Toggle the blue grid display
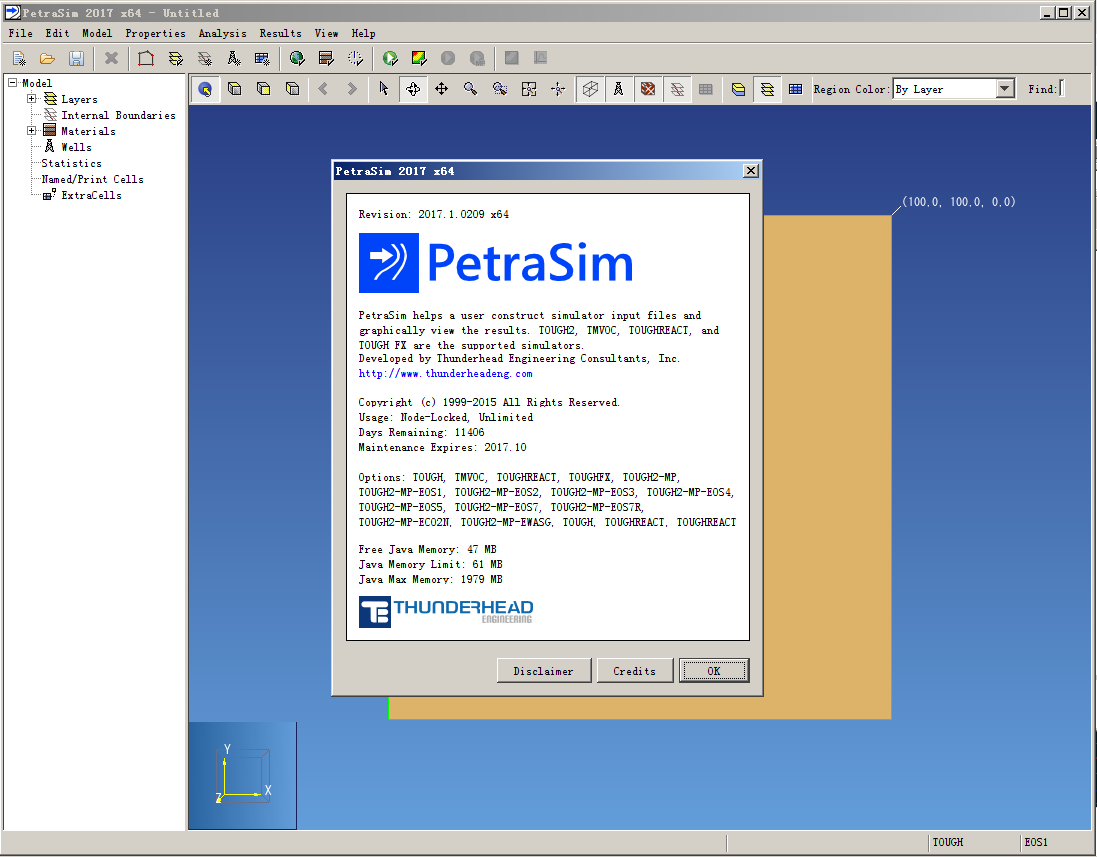The image size is (1097, 857). coord(795,89)
